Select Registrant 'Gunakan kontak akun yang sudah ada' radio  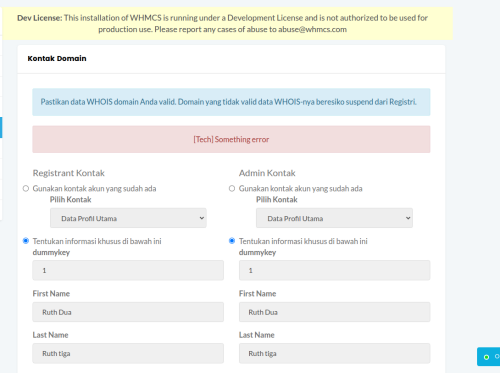click(x=26, y=188)
